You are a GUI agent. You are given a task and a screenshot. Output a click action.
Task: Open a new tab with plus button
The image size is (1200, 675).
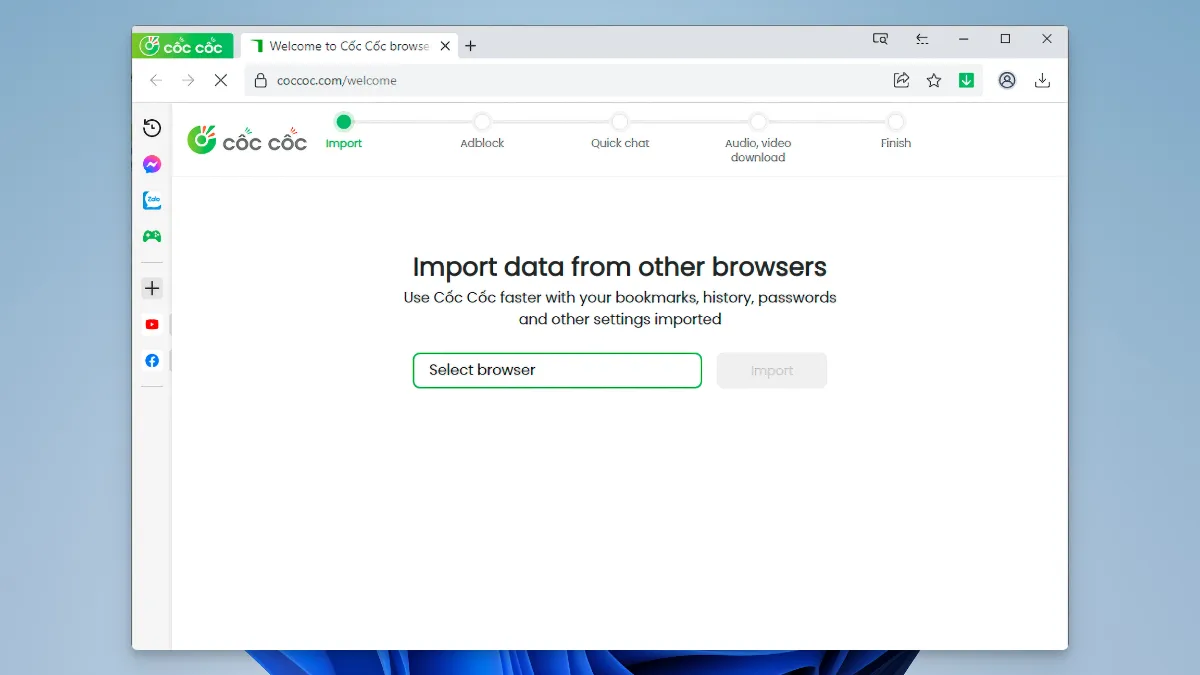point(471,46)
